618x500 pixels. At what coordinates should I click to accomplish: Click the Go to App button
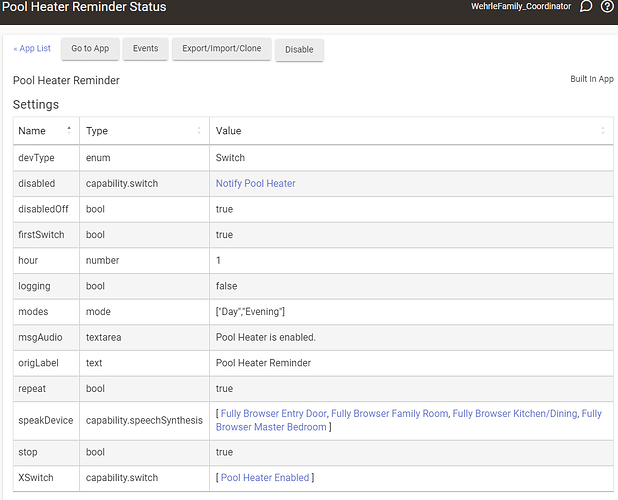pos(90,48)
